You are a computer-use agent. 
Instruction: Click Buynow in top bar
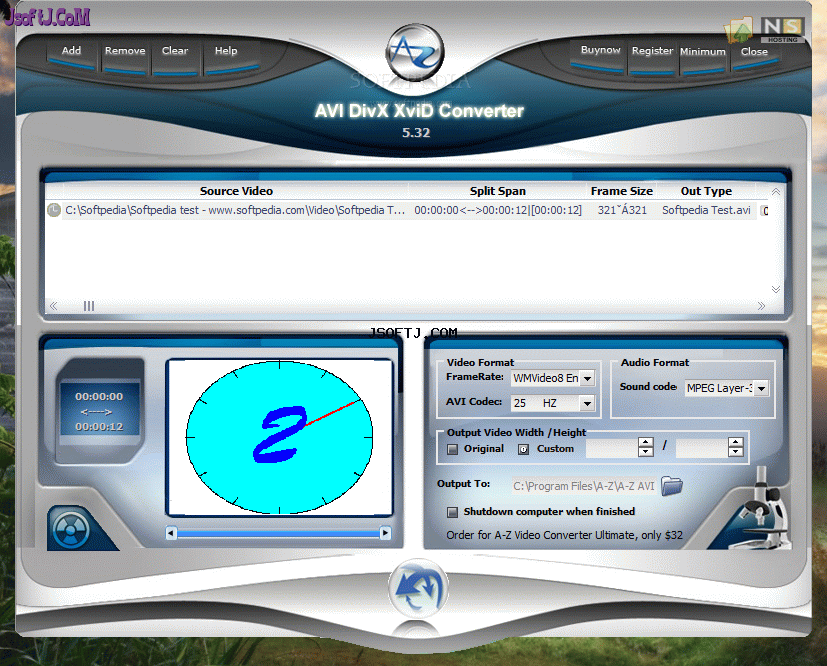click(600, 51)
